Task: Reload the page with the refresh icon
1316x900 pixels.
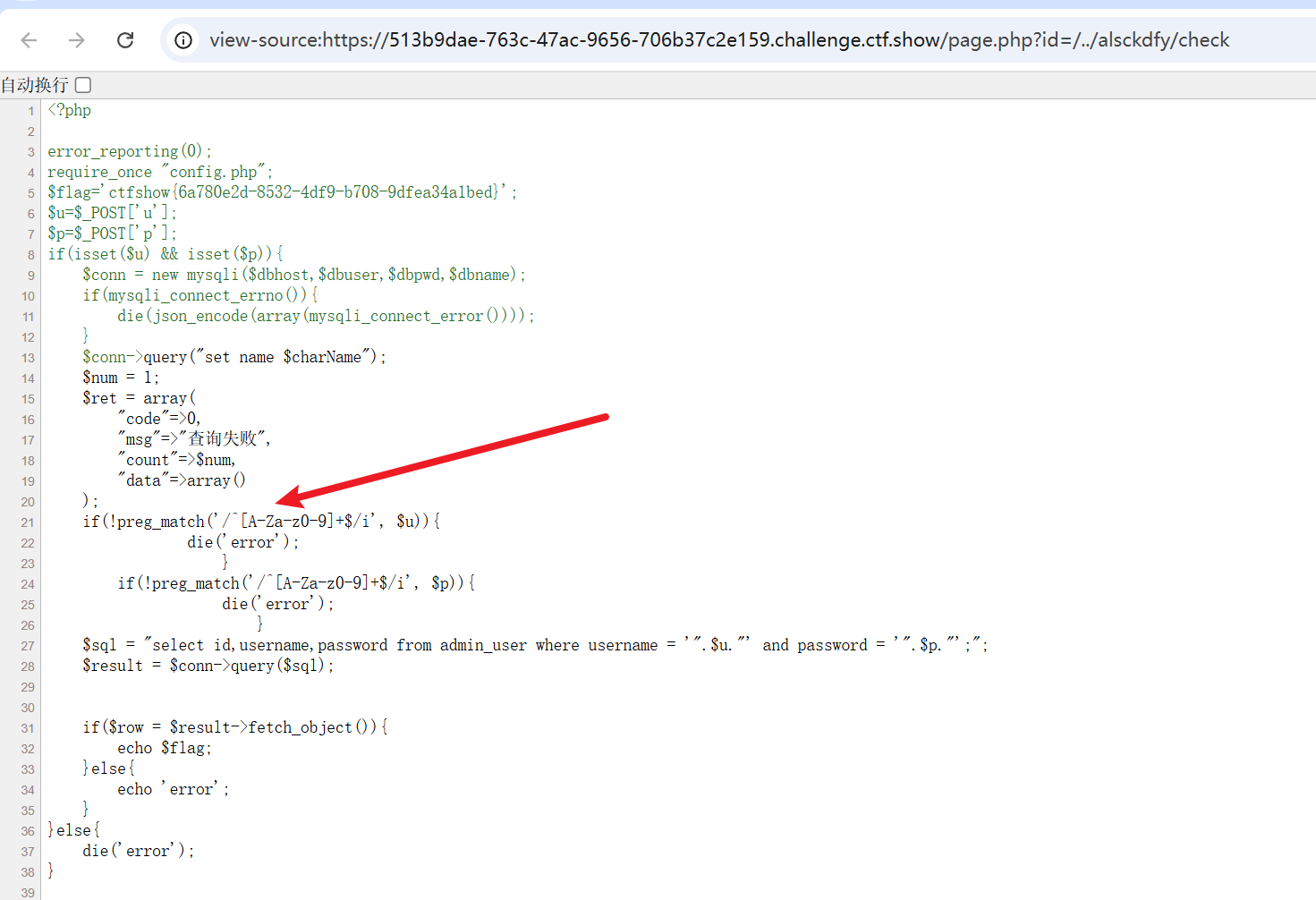Action: tap(125, 40)
